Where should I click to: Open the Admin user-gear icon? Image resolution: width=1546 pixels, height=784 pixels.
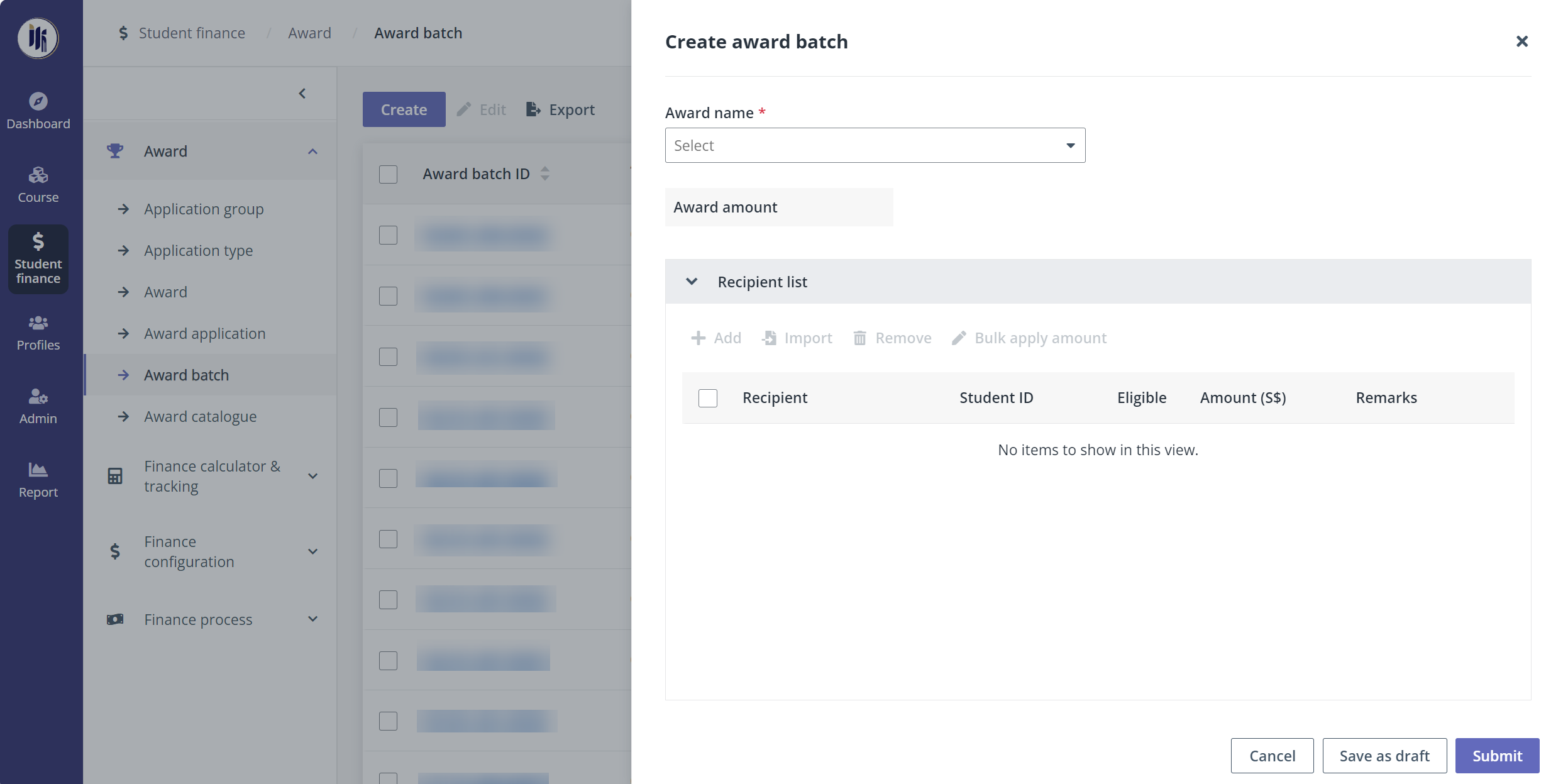(38, 396)
